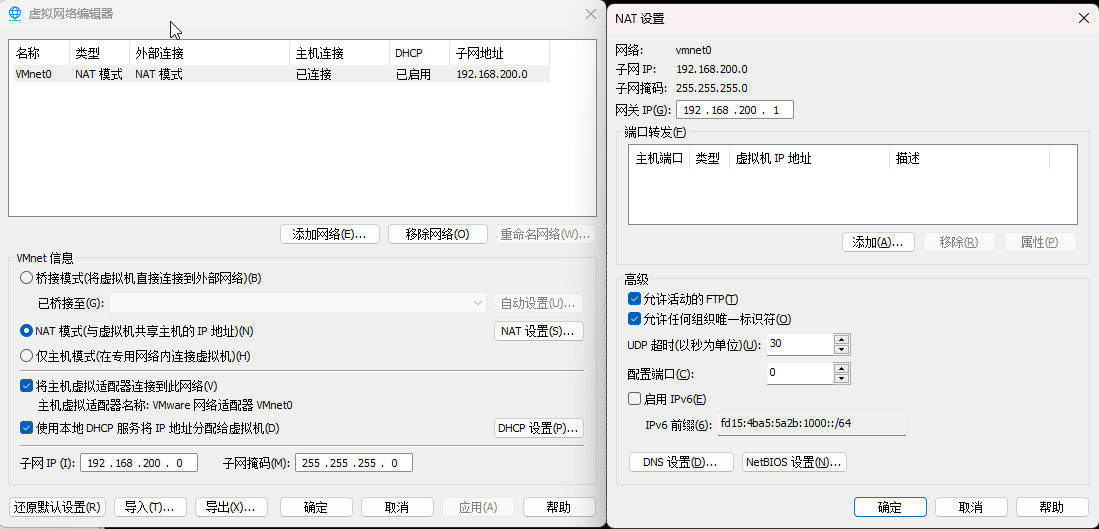
Task: Decrease UDP 超时 value with down arrow
Action: point(842,350)
